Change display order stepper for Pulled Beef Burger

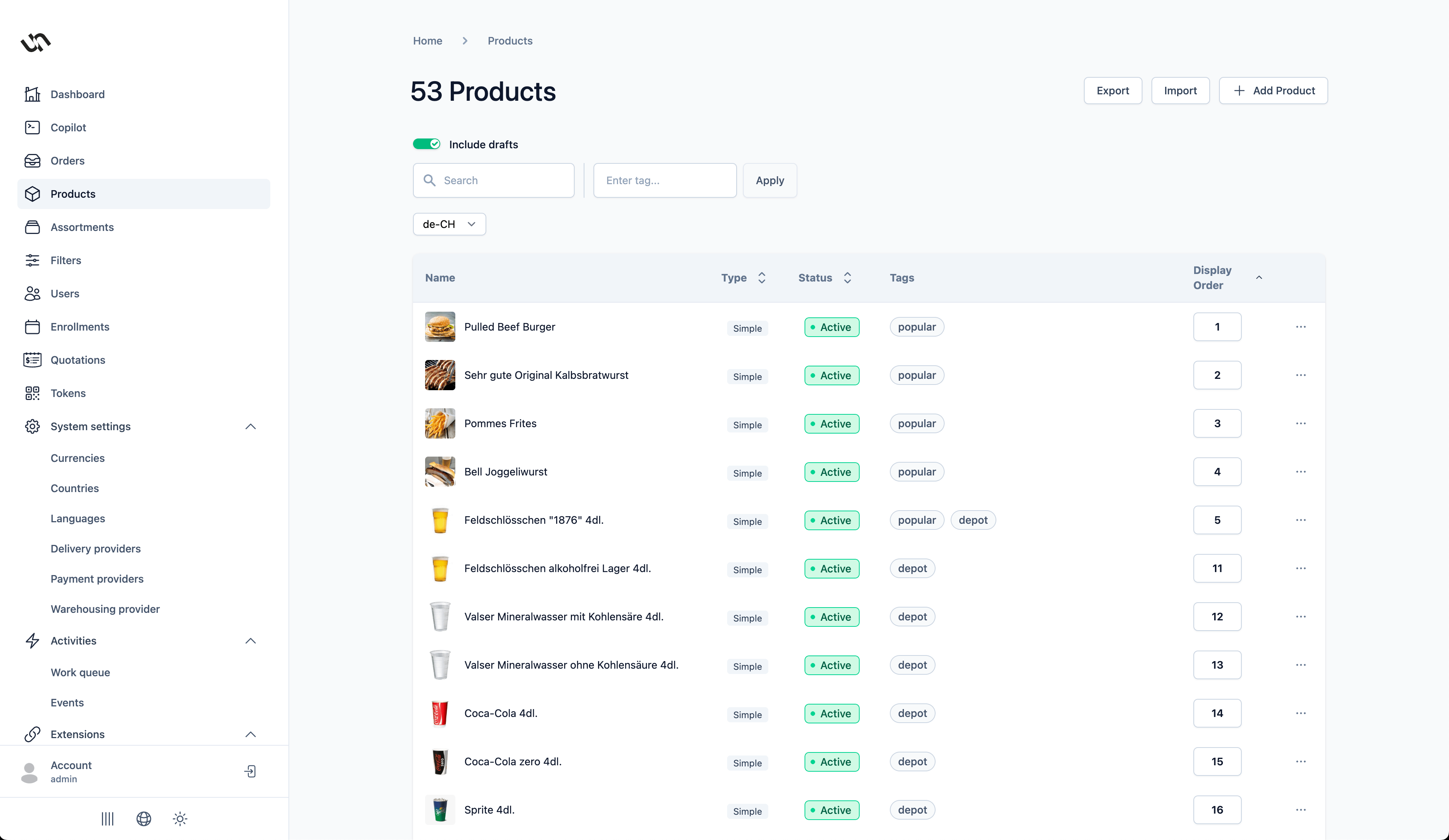tap(1217, 326)
